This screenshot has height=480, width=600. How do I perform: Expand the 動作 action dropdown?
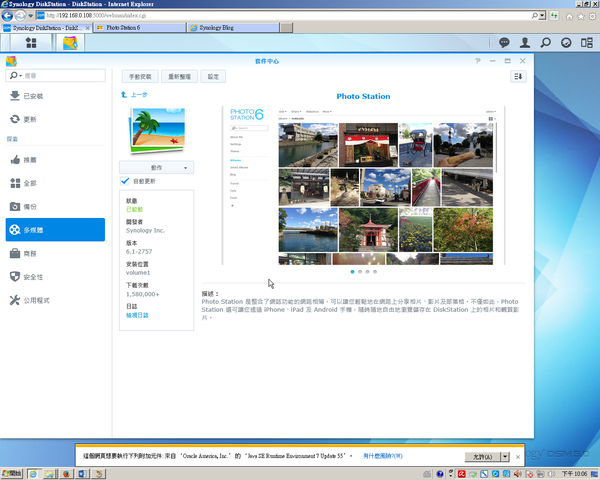pos(156,167)
